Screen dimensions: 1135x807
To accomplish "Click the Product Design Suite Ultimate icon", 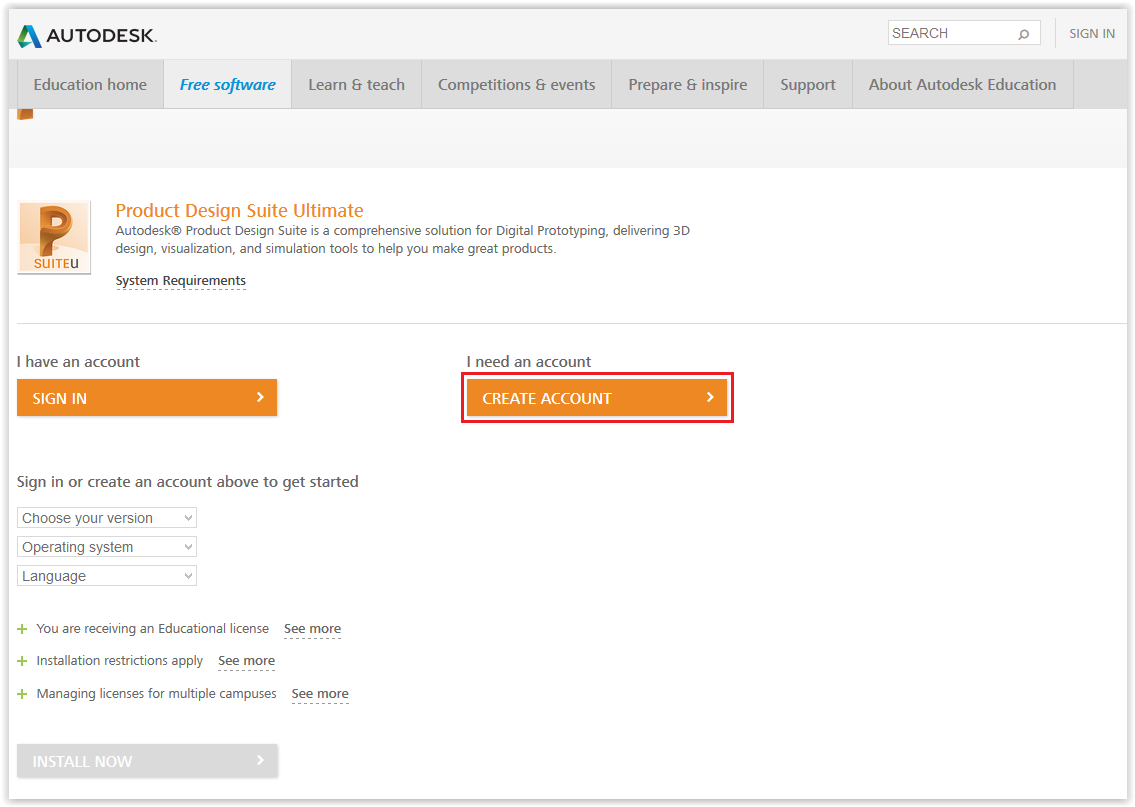I will pyautogui.click(x=54, y=237).
